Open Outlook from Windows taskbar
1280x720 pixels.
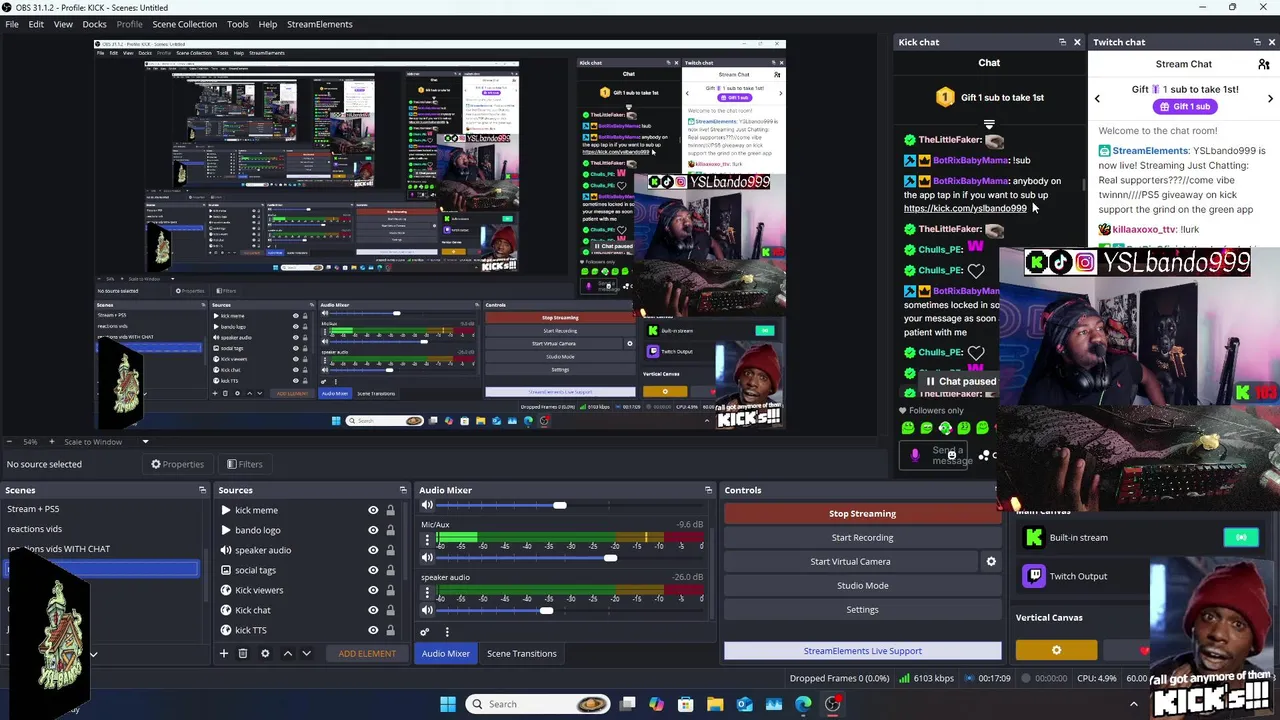pos(744,704)
